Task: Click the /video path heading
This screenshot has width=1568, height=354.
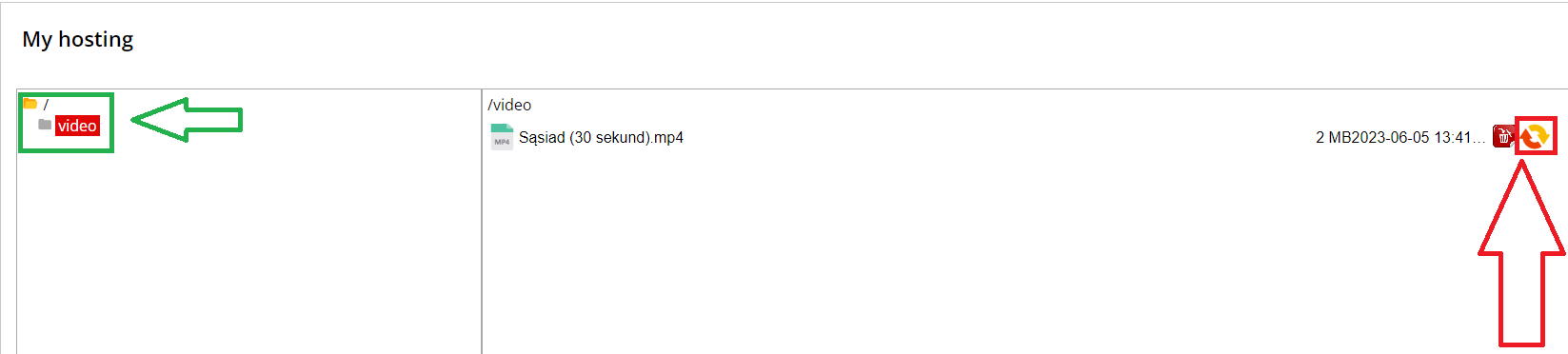Action: [x=509, y=105]
